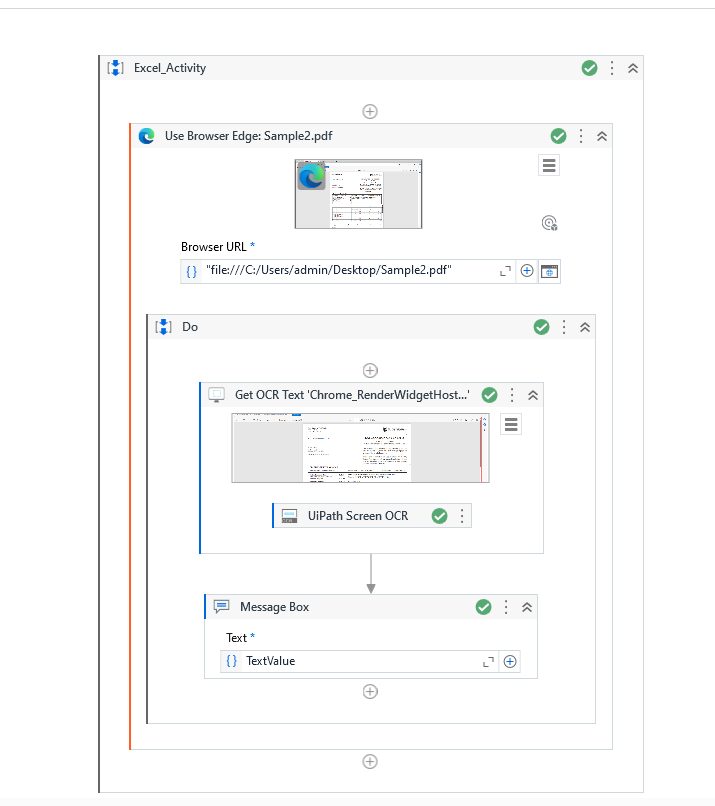The height and width of the screenshot is (806, 715).
Task: Add activity above Get OCR Text
Action: (x=370, y=370)
